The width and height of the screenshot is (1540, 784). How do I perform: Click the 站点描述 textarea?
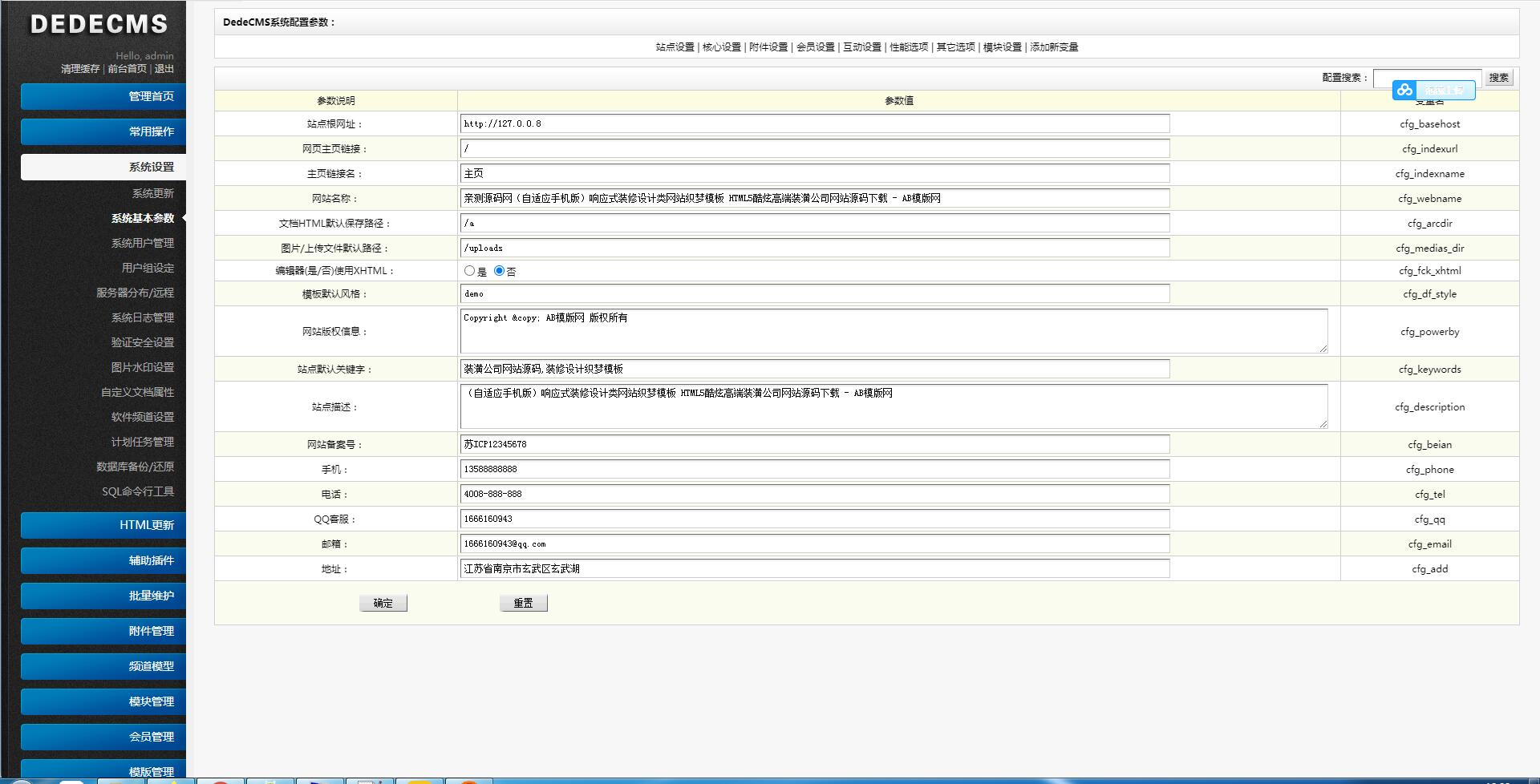click(894, 406)
